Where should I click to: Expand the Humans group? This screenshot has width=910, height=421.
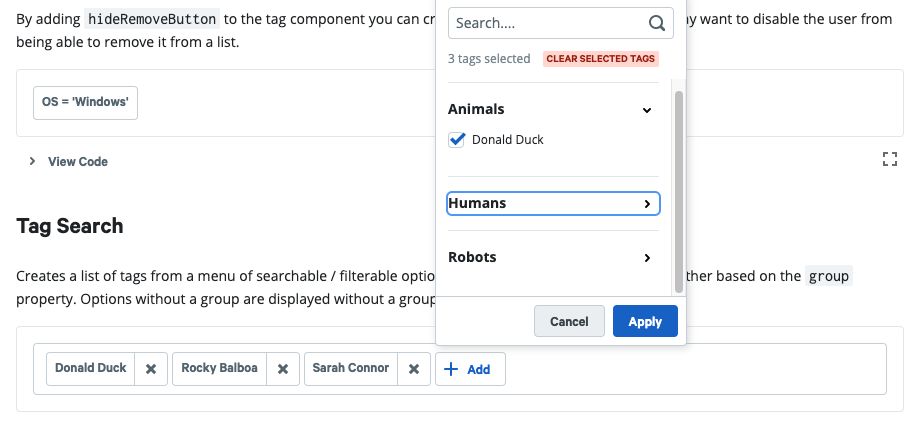click(553, 203)
